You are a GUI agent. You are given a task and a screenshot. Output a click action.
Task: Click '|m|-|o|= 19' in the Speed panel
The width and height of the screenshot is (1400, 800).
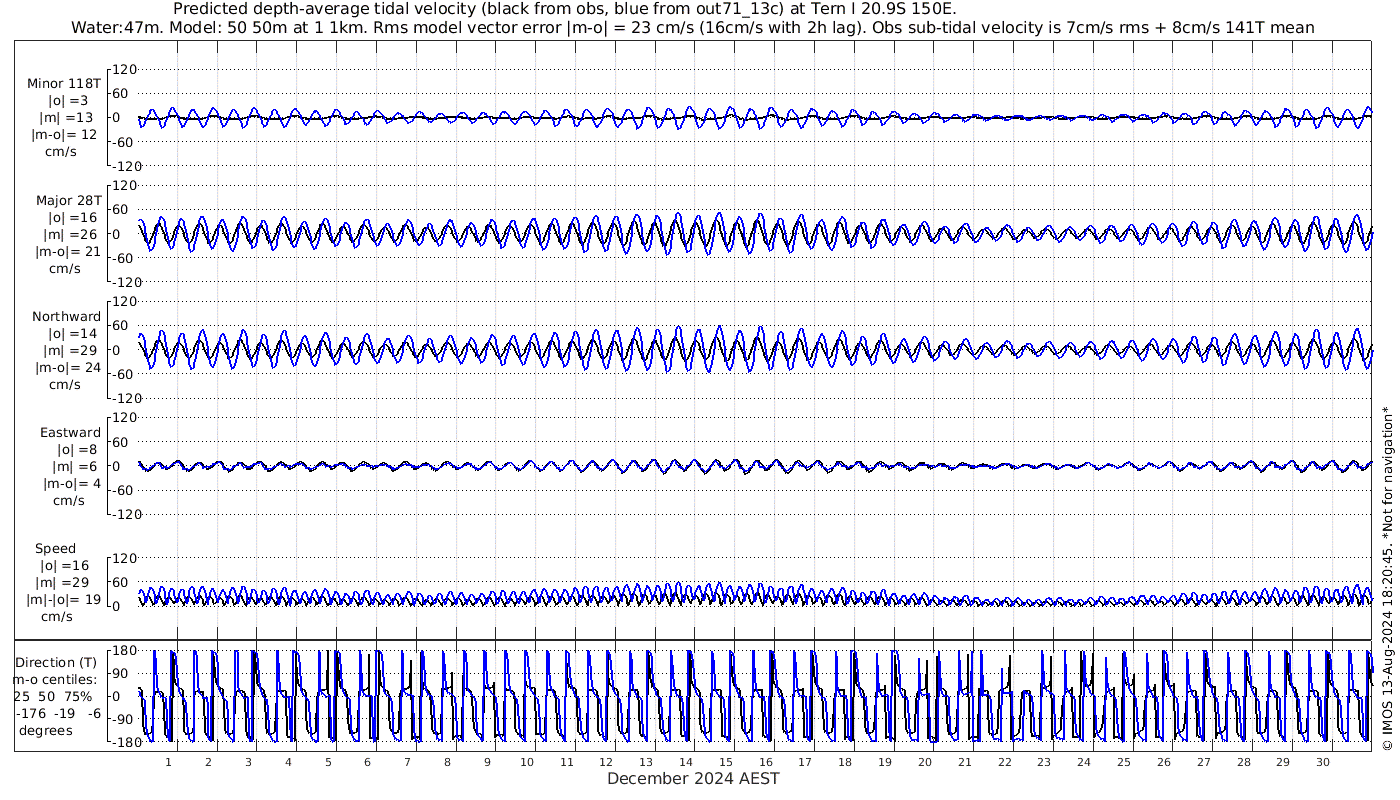(x=65, y=600)
